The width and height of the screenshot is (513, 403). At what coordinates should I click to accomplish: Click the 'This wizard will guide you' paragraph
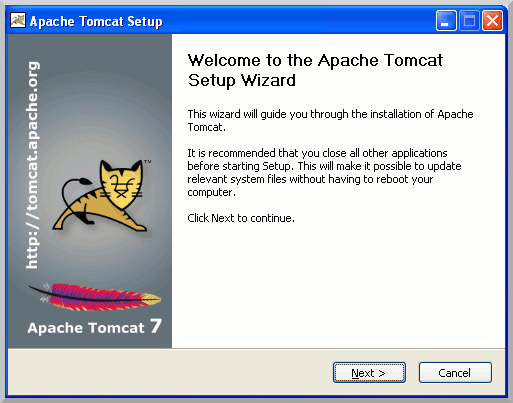click(330, 120)
